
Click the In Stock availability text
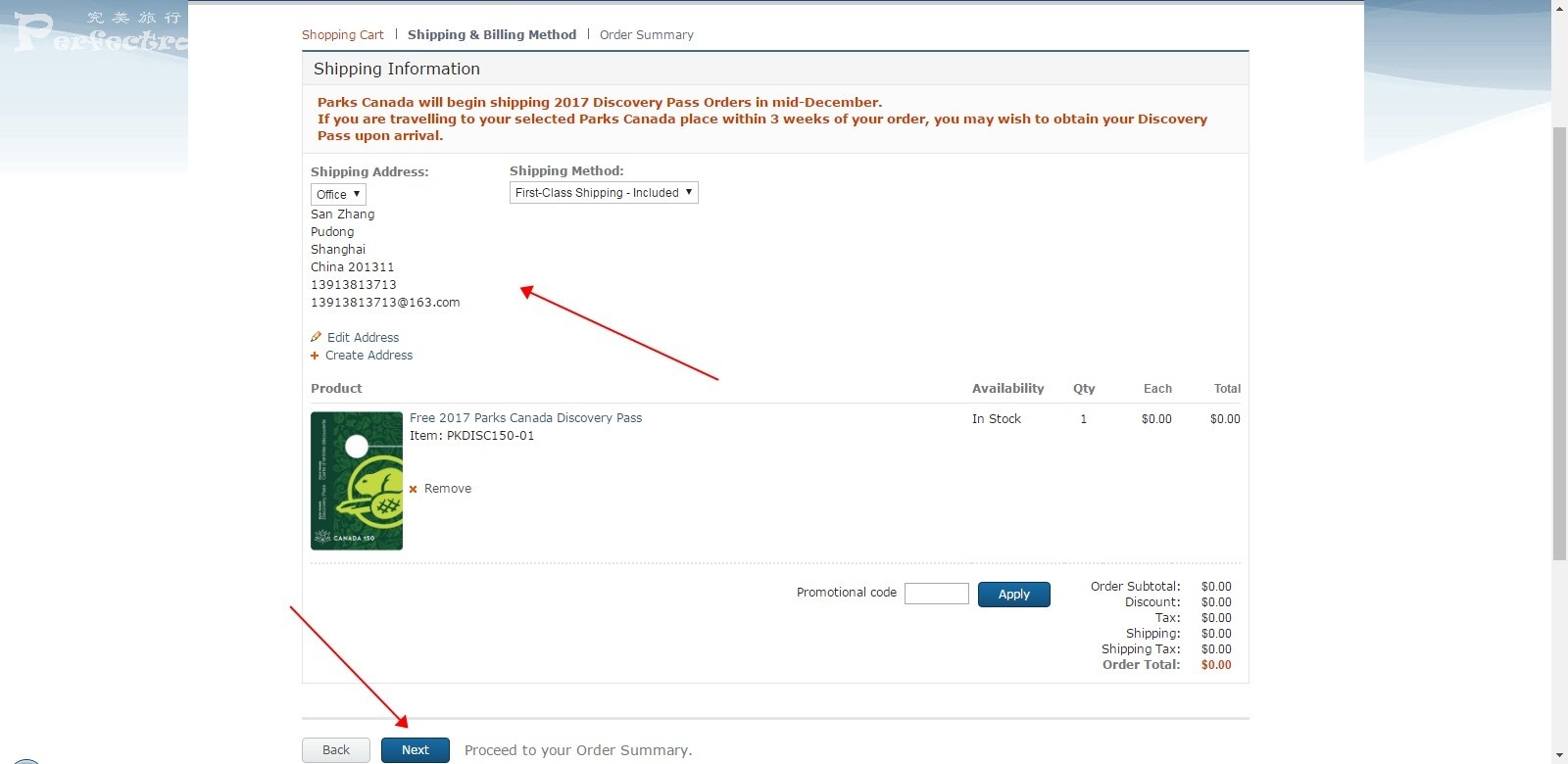point(997,419)
